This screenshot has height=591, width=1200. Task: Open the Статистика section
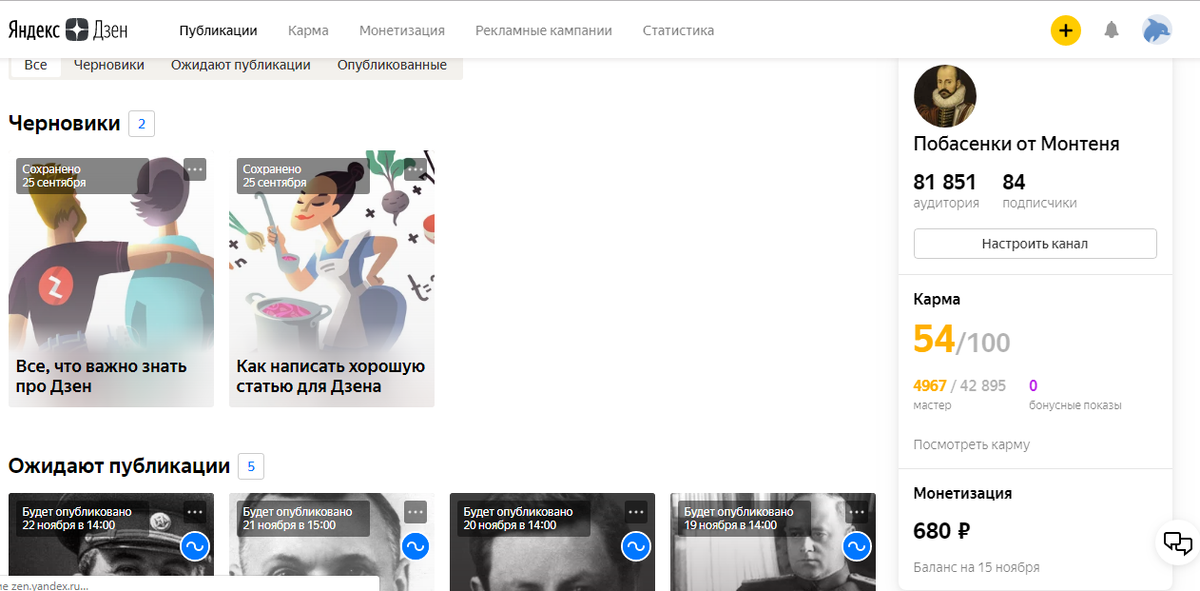[x=678, y=30]
